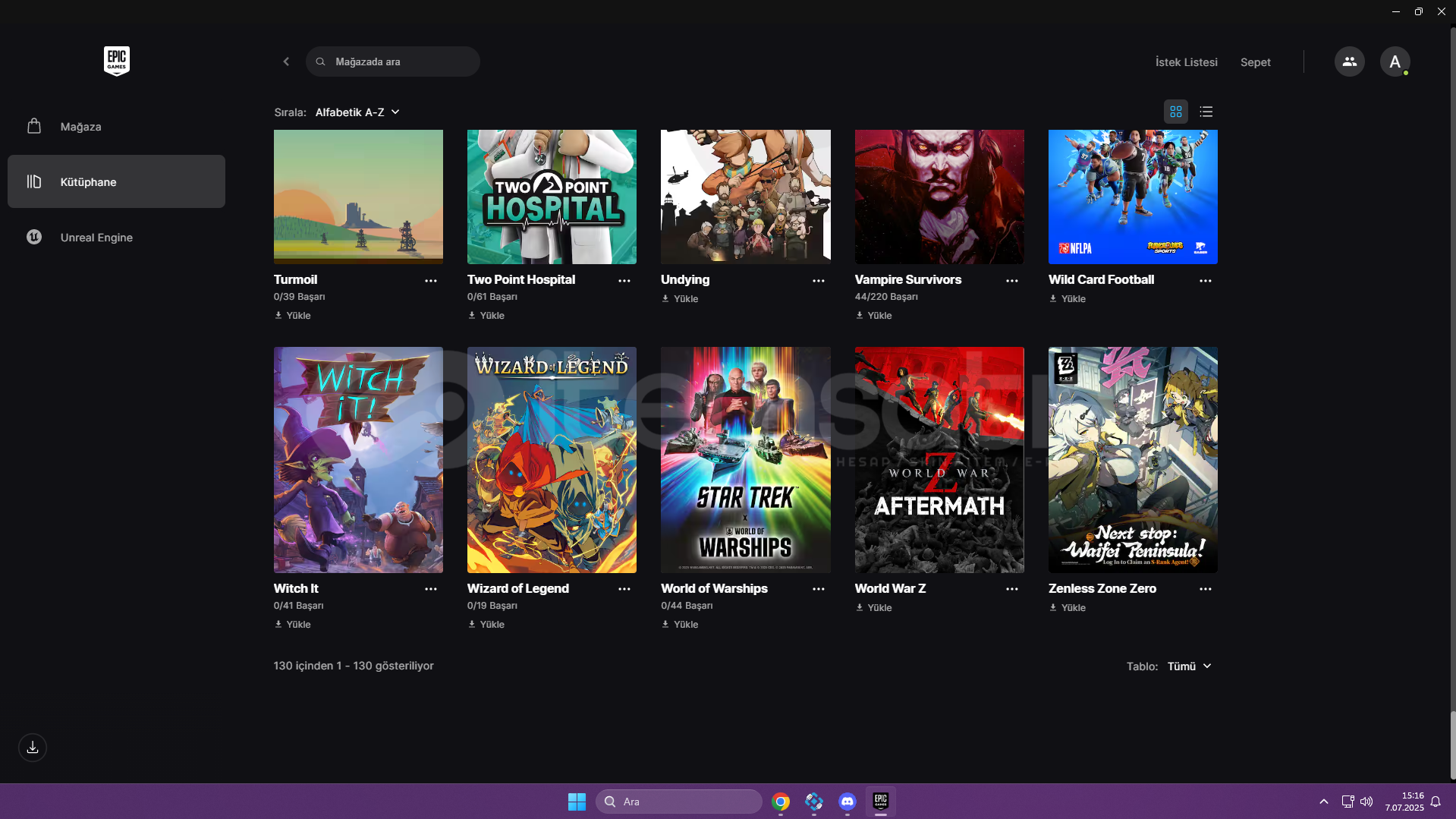Open the Wizard of Legend cover art

pos(552,460)
